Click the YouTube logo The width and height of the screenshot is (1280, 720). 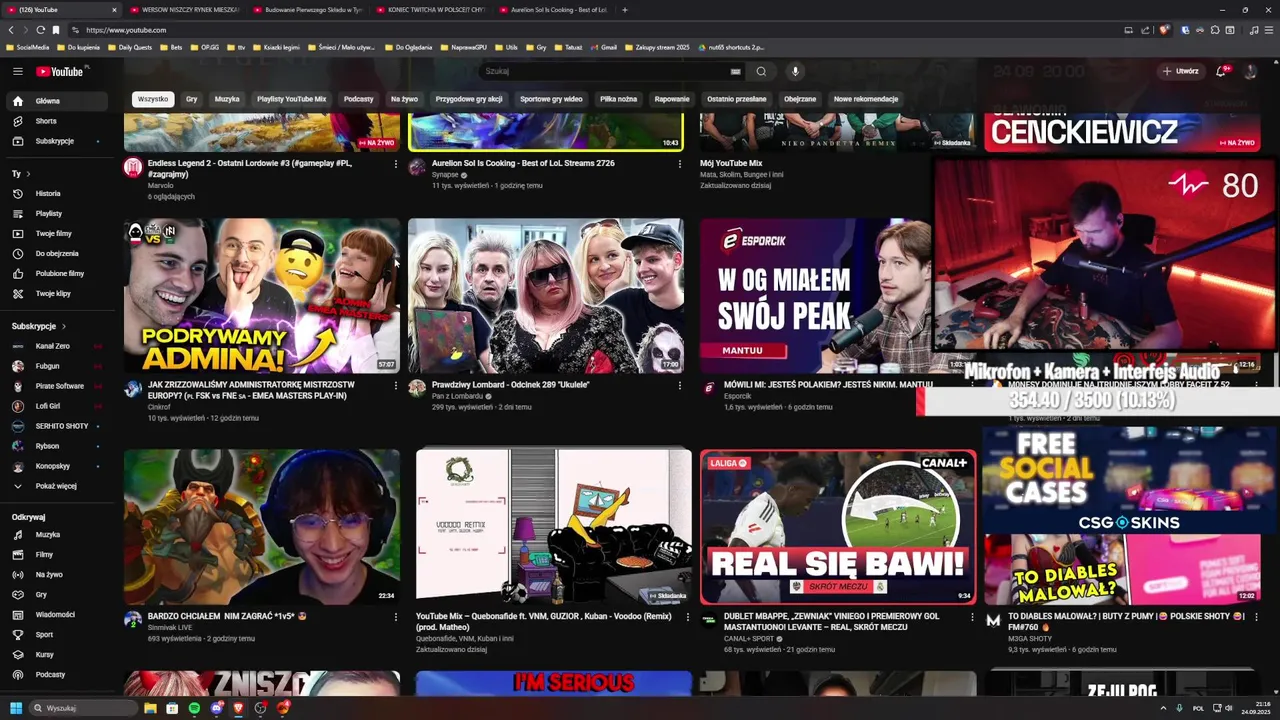[62, 71]
